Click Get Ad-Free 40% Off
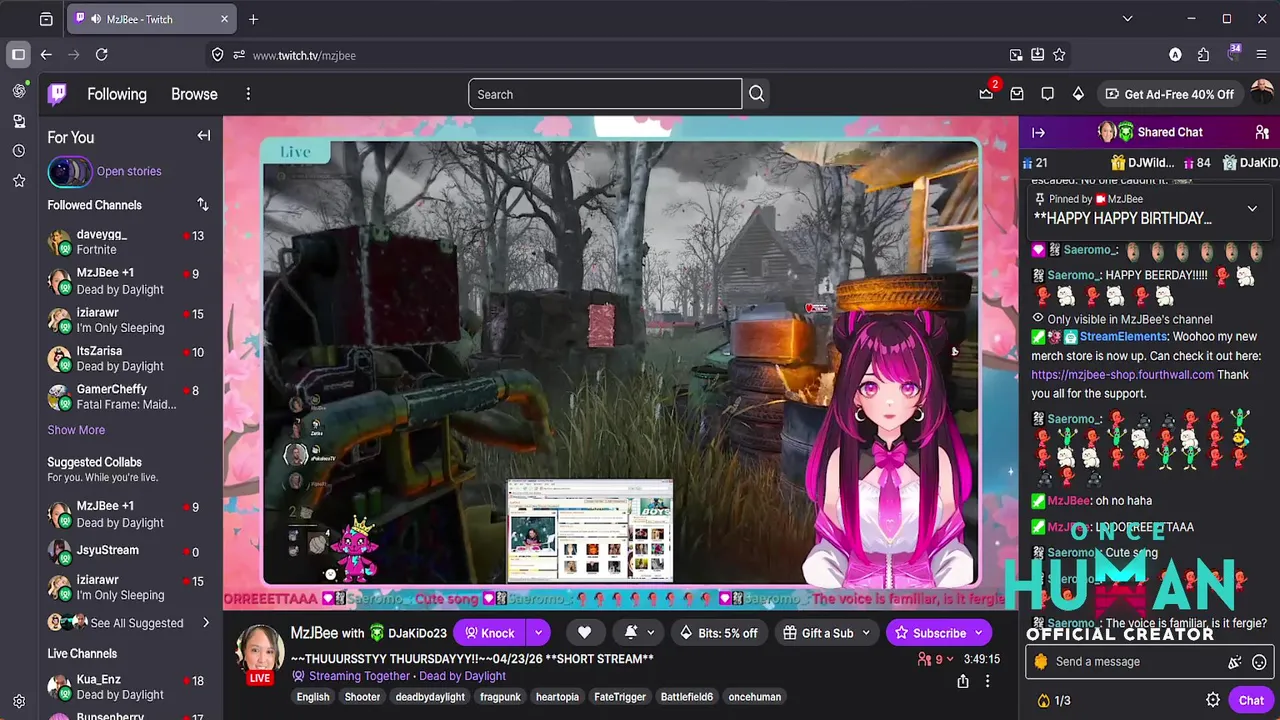Image resolution: width=1280 pixels, height=720 pixels. (1169, 94)
